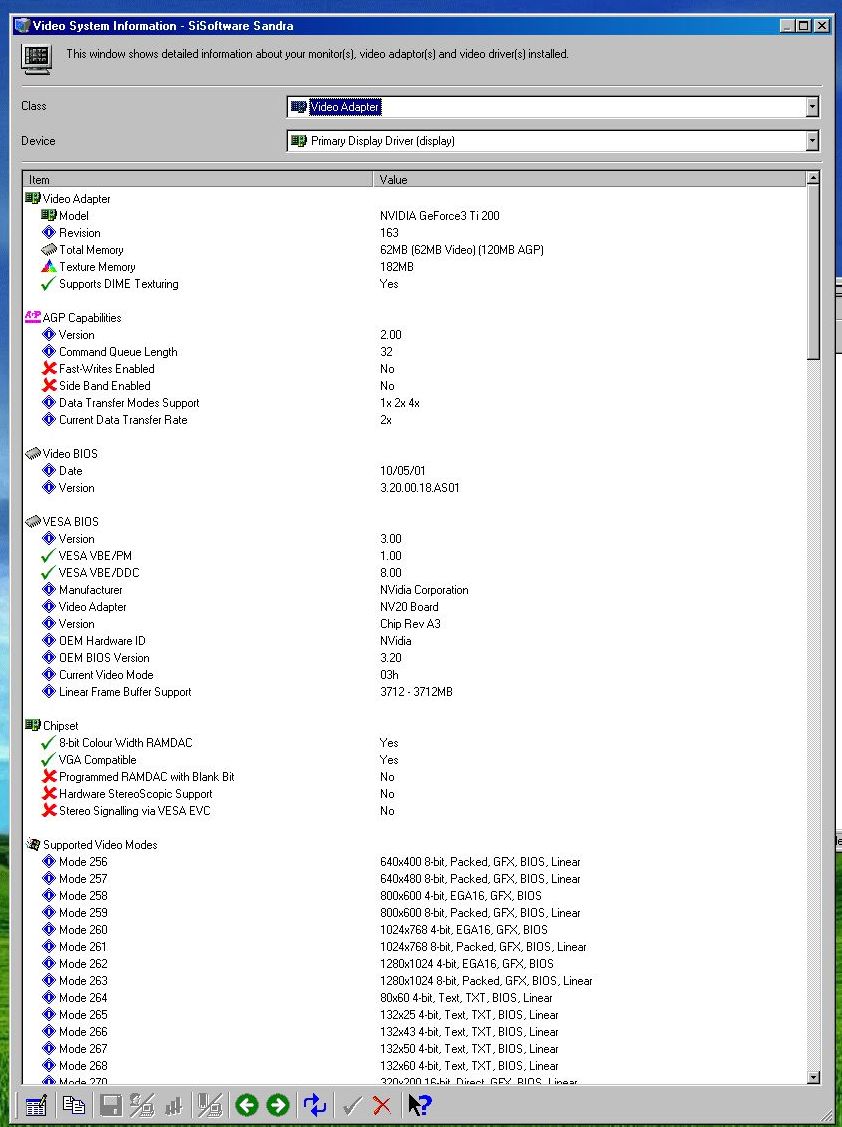
Task: Select the Manufacturer row
Action: [x=415, y=590]
